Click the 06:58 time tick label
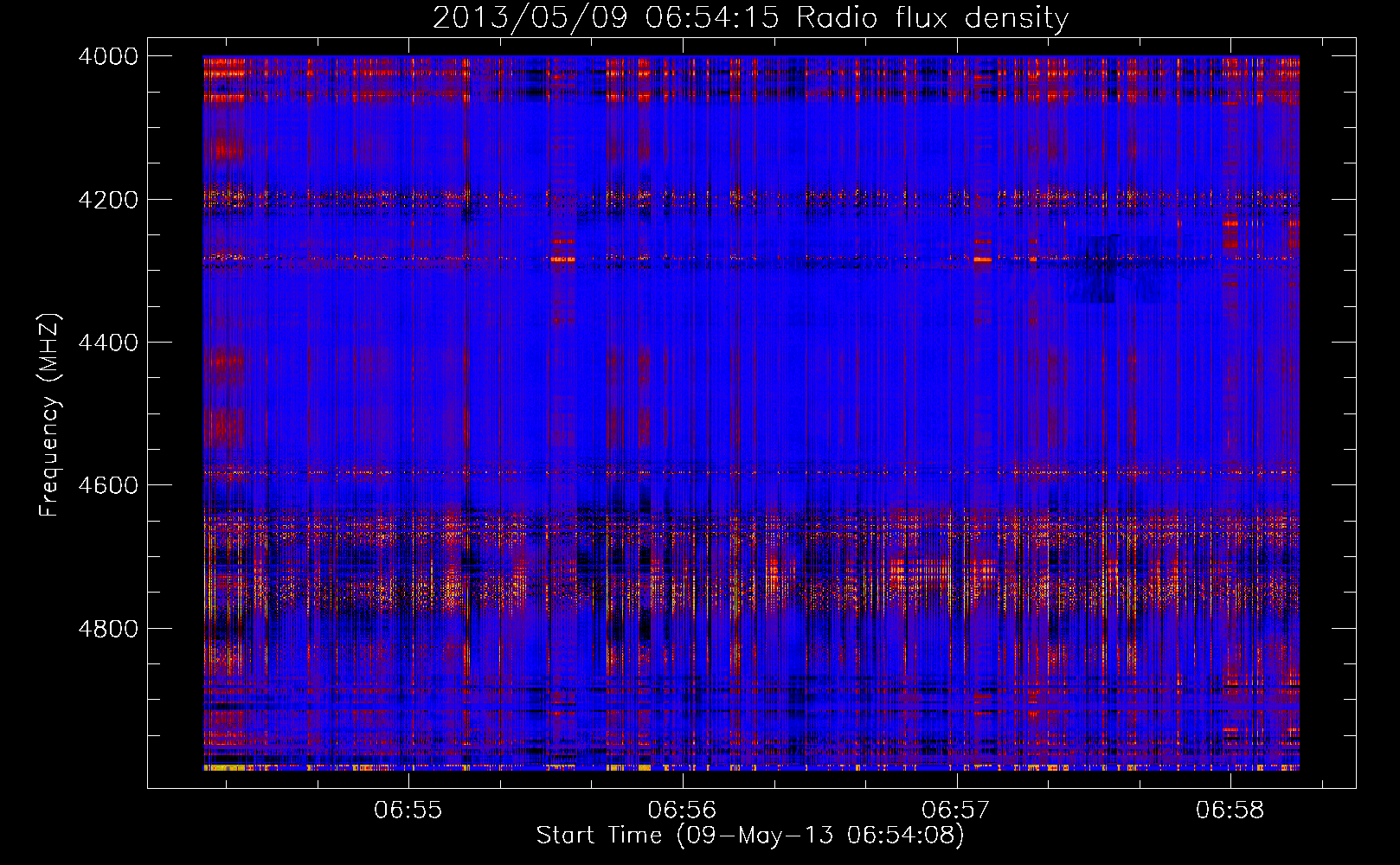This screenshot has width=1400, height=865. coord(1230,810)
